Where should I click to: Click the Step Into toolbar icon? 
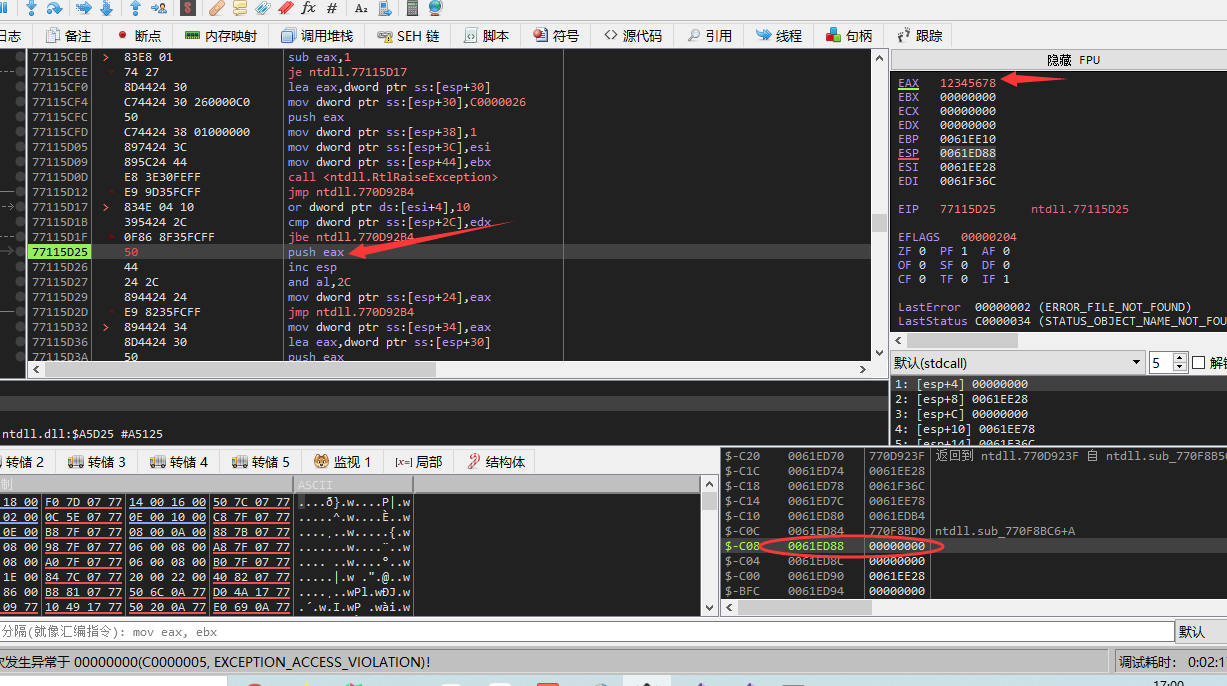tap(32, 8)
